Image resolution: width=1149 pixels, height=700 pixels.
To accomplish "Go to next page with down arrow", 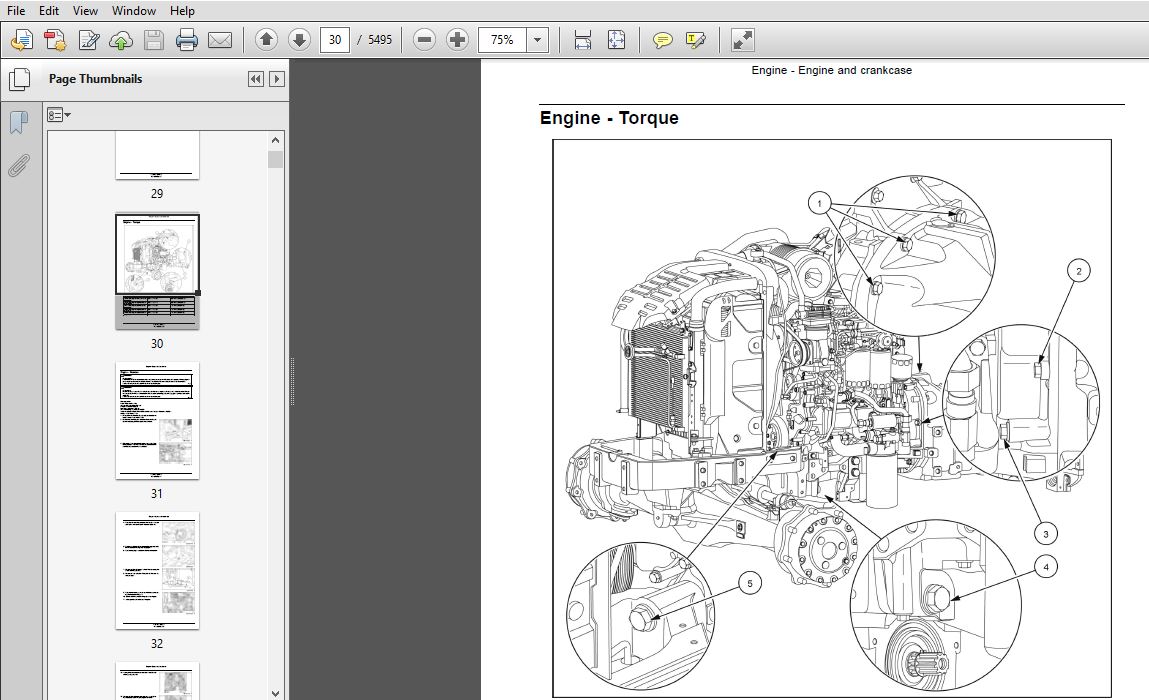I will tap(299, 40).
